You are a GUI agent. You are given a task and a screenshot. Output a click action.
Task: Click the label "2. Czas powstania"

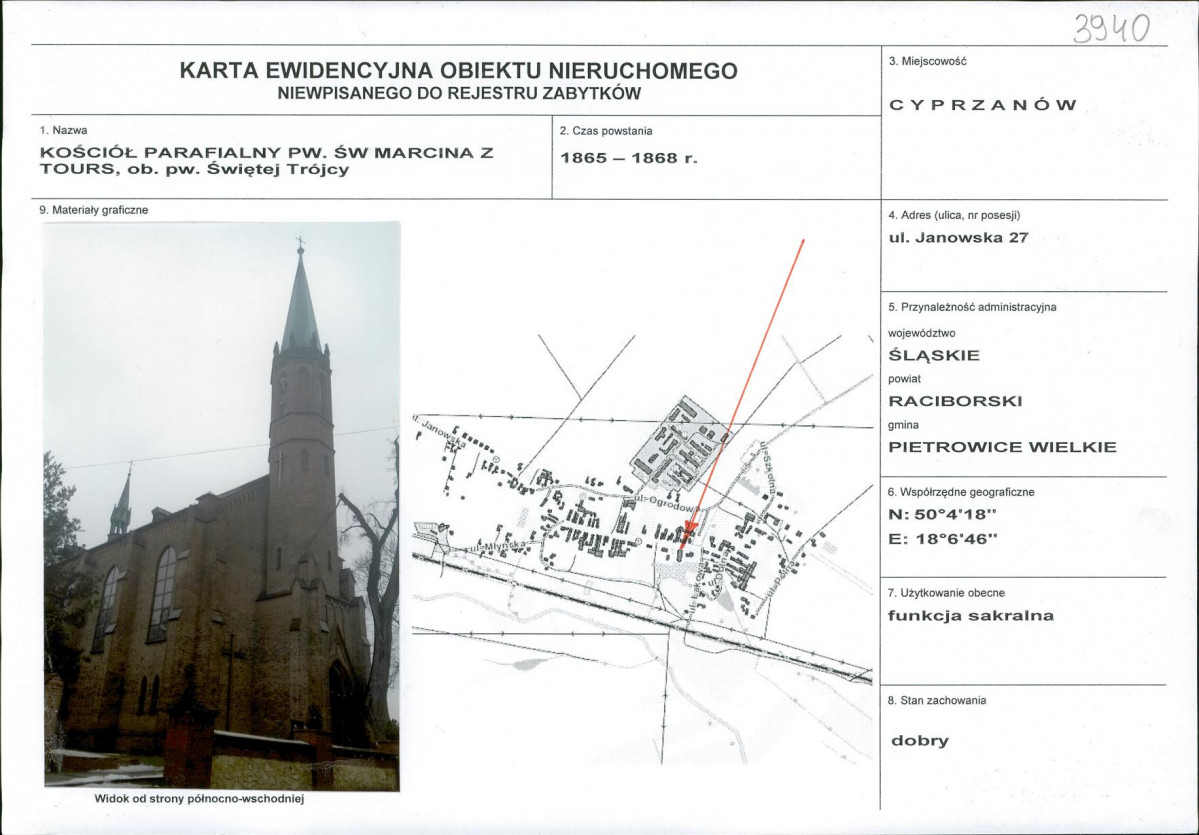pyautogui.click(x=606, y=131)
